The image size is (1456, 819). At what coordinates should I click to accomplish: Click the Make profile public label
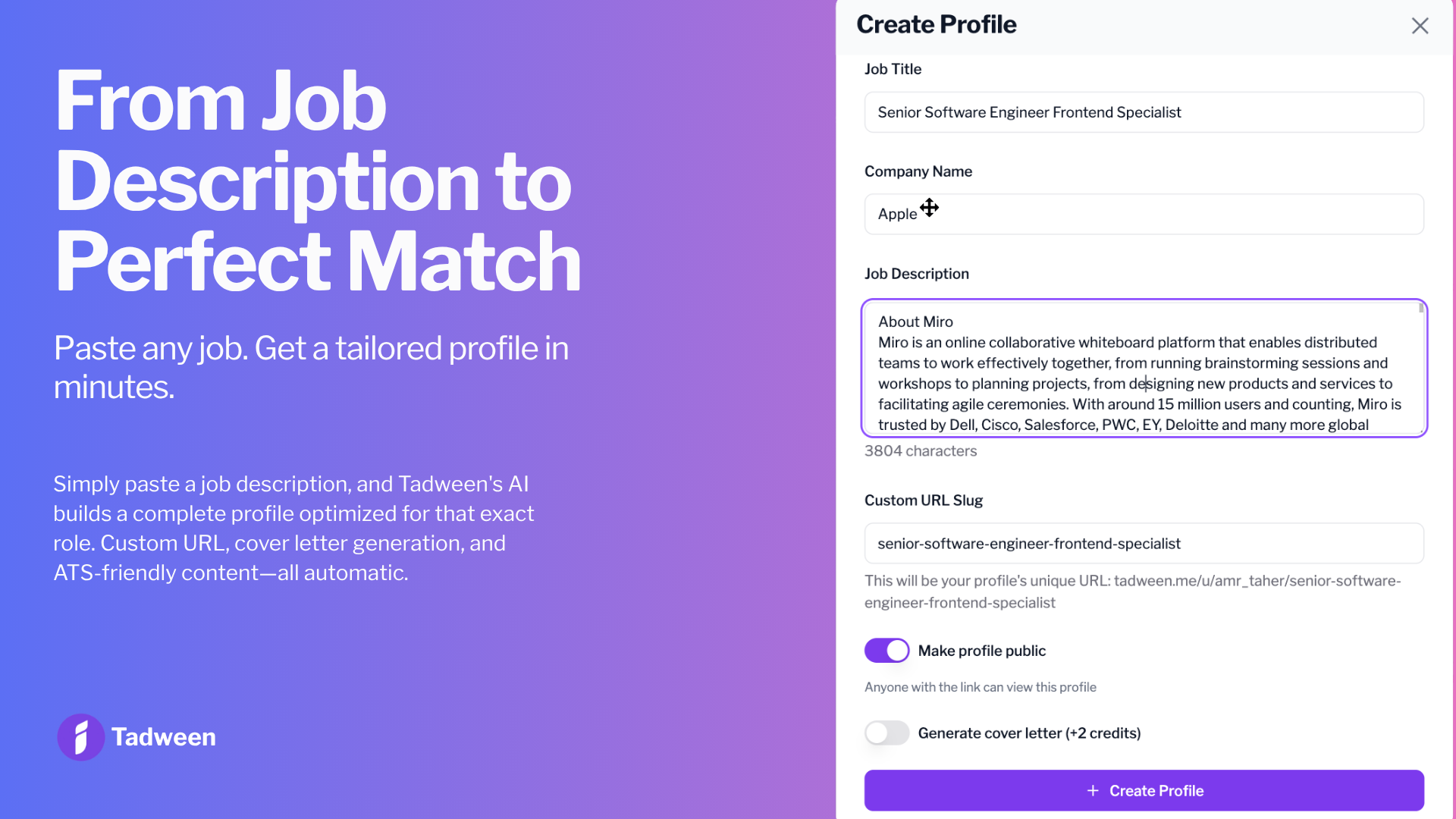981,651
